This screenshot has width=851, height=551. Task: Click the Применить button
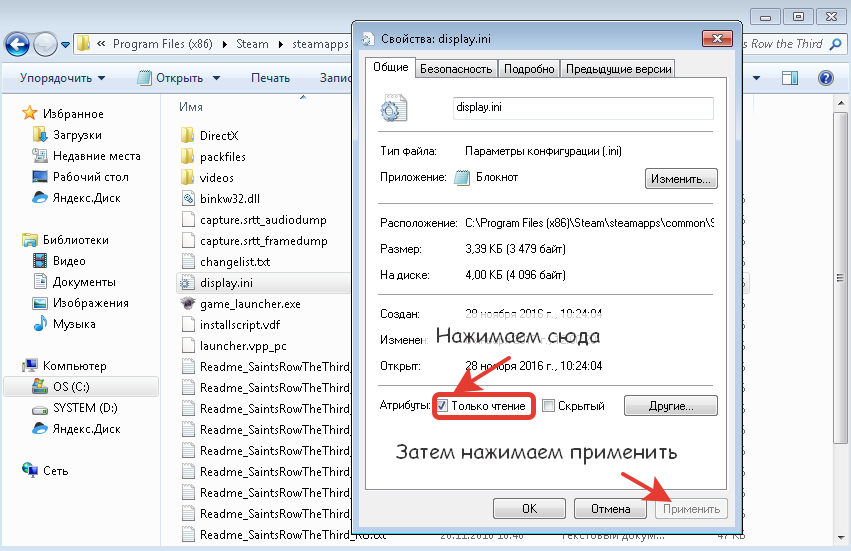click(691, 509)
